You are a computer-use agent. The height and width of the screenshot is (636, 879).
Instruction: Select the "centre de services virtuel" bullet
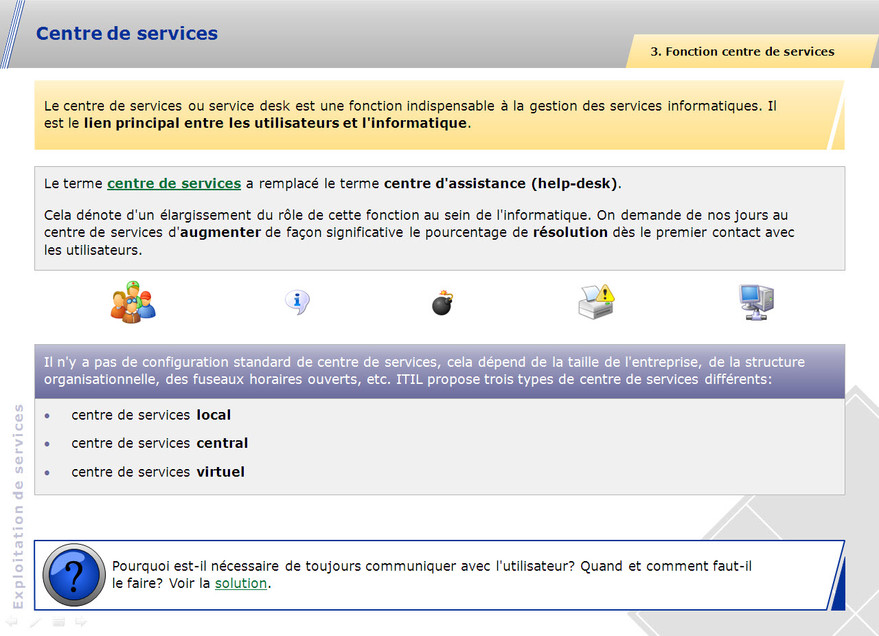pyautogui.click(x=158, y=472)
